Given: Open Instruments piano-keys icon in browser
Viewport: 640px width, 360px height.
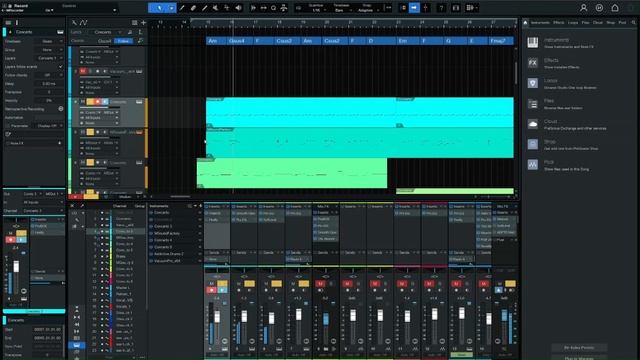Looking at the screenshot, I should click(x=533, y=42).
